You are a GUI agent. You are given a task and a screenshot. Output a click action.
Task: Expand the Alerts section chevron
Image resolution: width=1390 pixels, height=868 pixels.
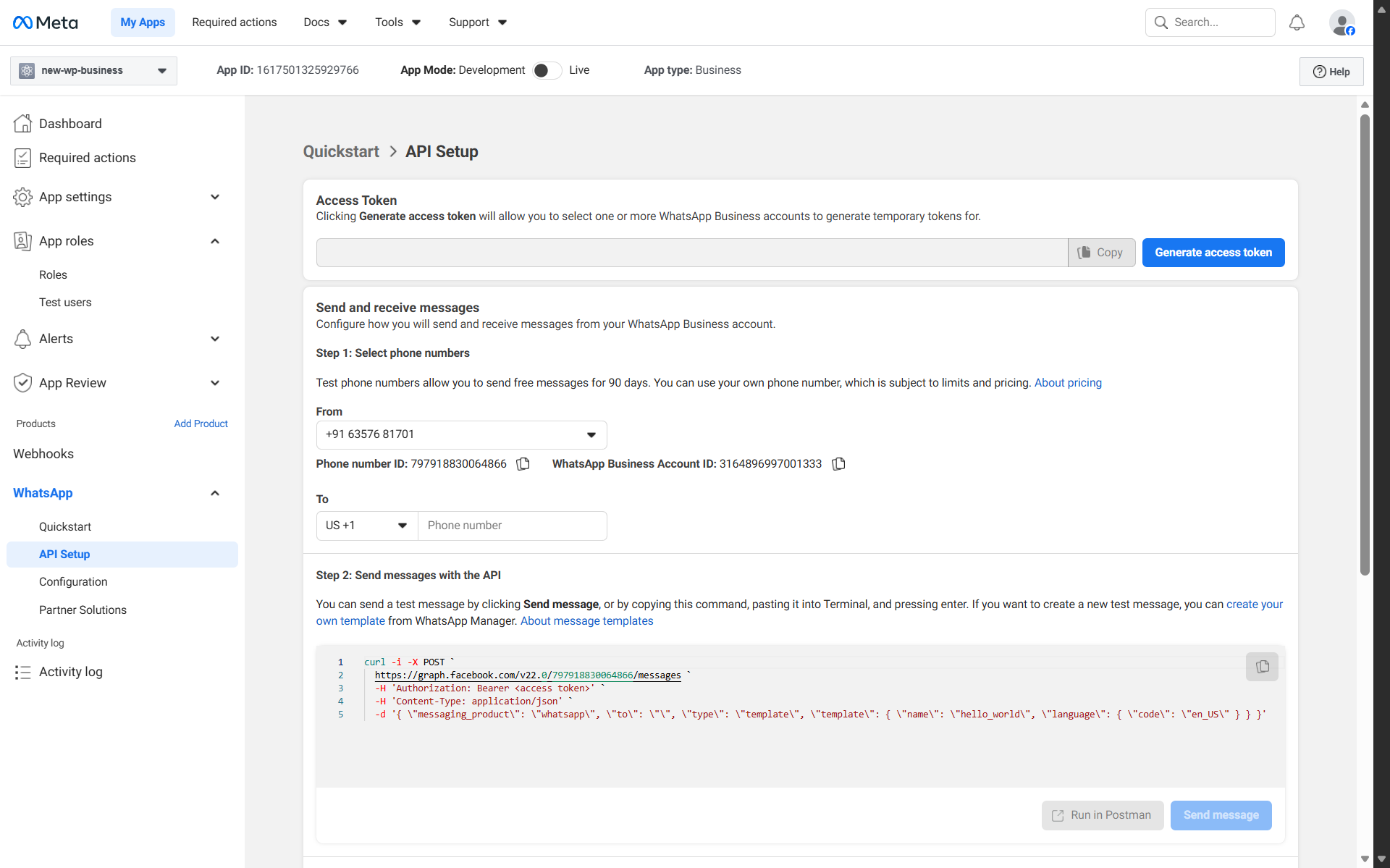coord(215,339)
